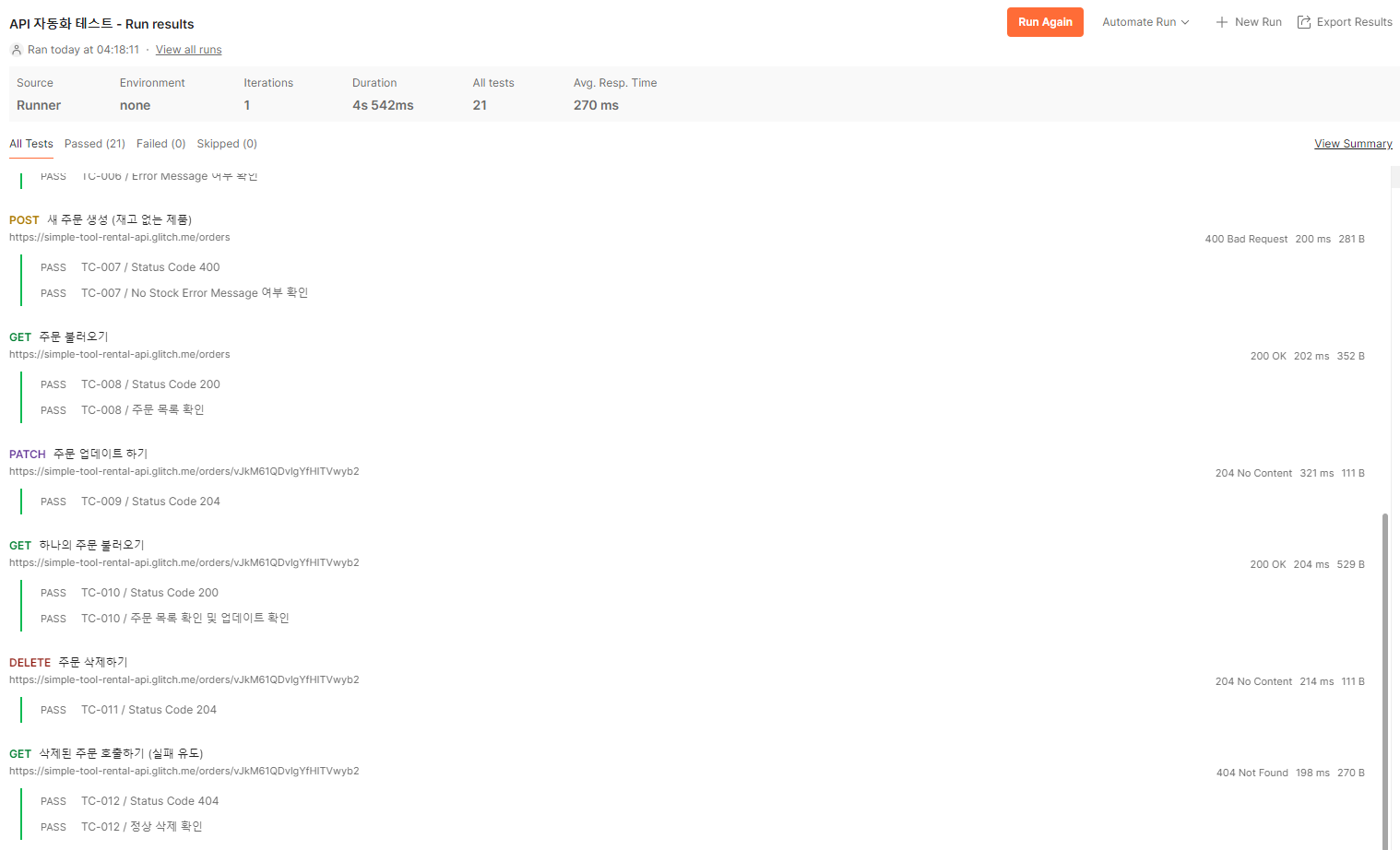Click the Environment value none
Screen dimensions: 1400x850
(135, 105)
